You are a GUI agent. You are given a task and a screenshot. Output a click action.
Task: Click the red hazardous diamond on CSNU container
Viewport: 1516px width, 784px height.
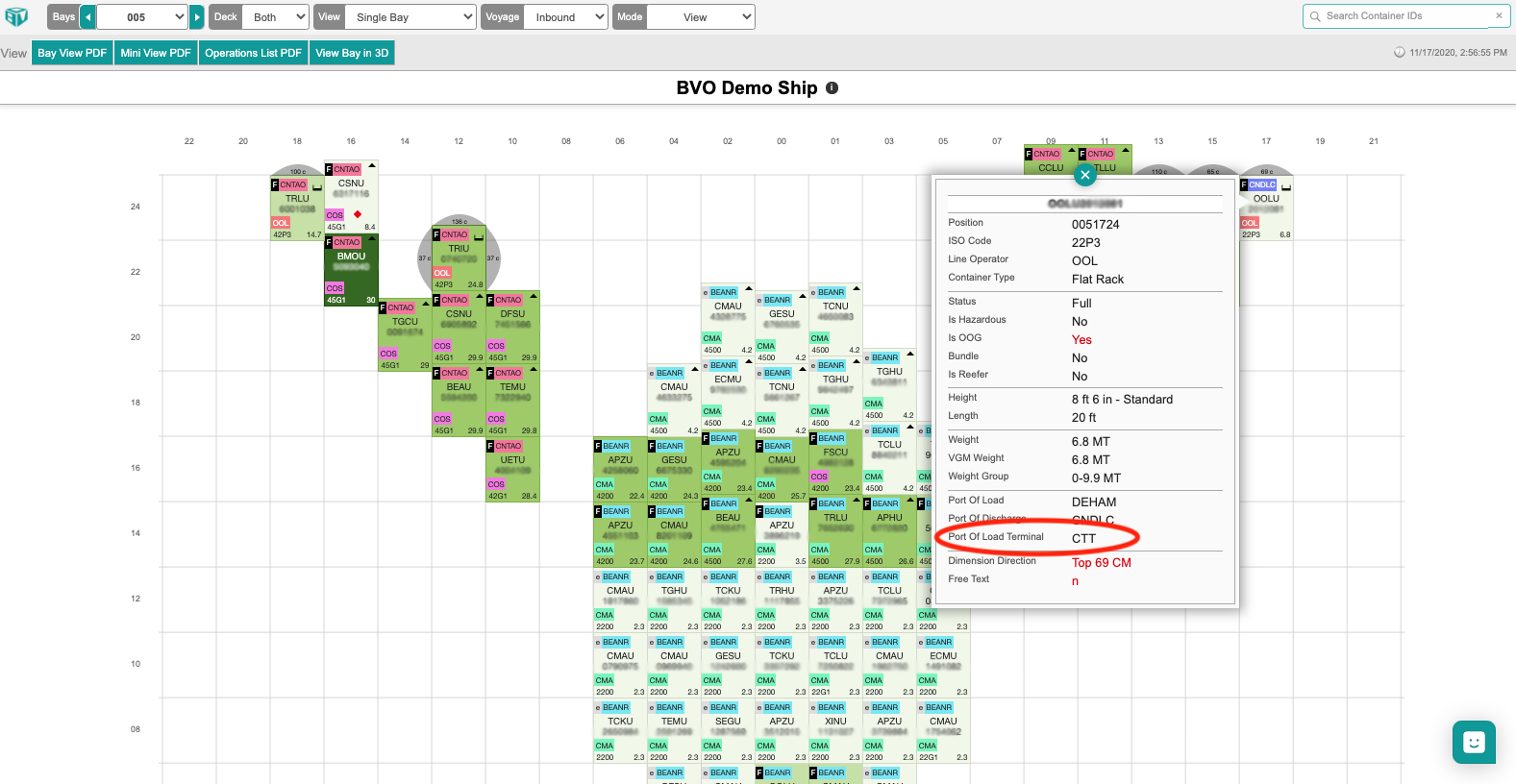coord(358,214)
